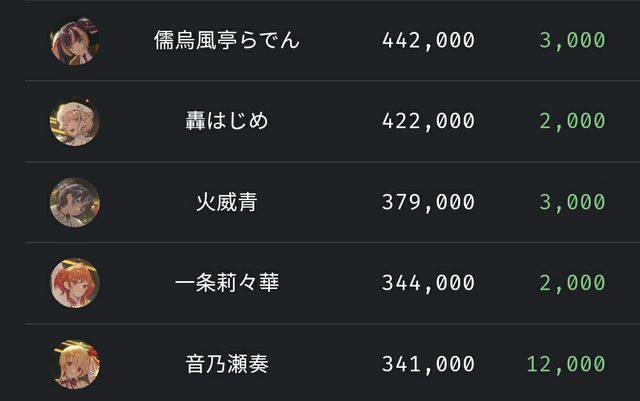Select the avatar next to 火威青
The image size is (640, 401).
75,203
